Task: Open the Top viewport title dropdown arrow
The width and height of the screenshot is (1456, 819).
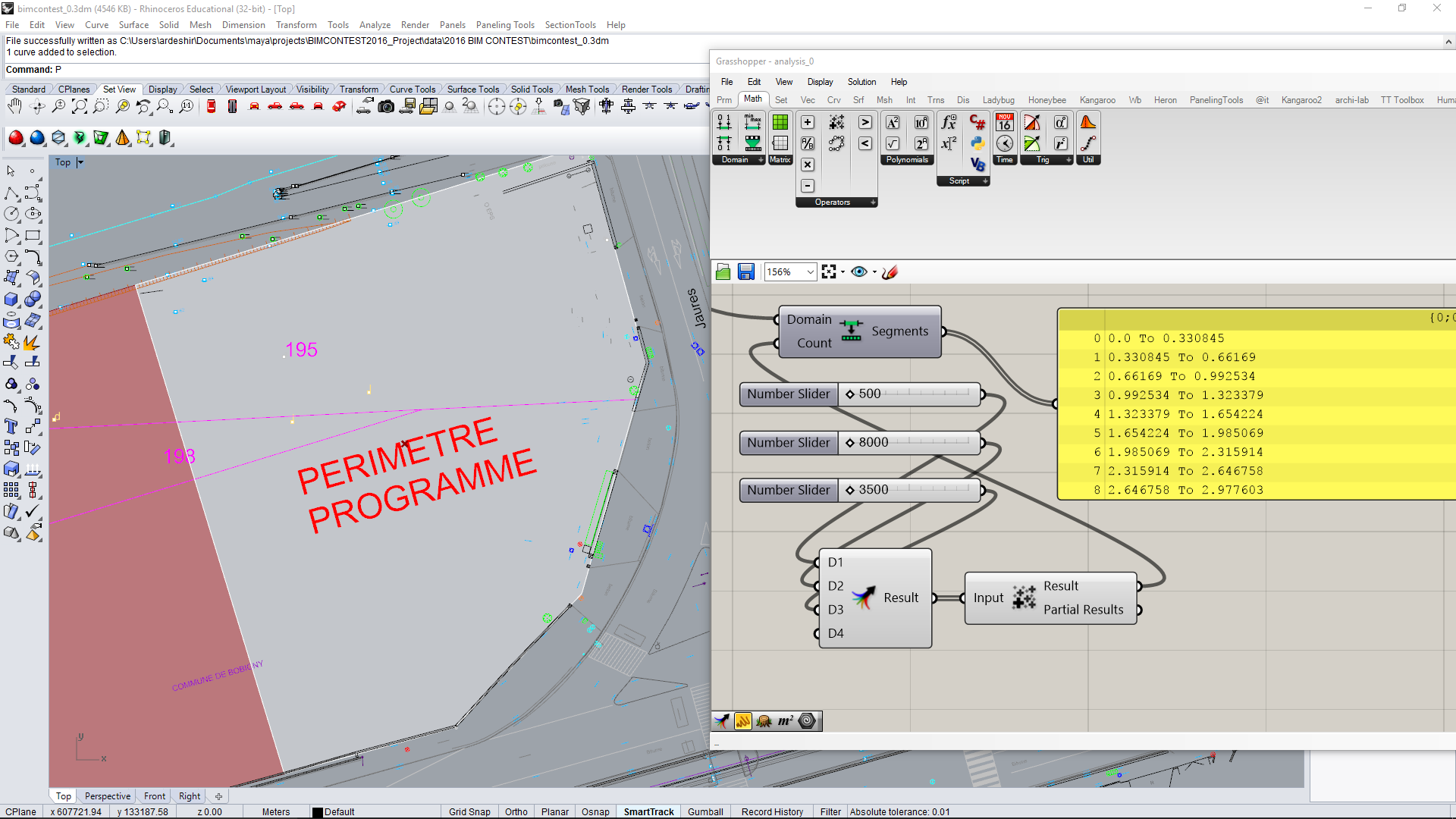Action: click(x=80, y=162)
